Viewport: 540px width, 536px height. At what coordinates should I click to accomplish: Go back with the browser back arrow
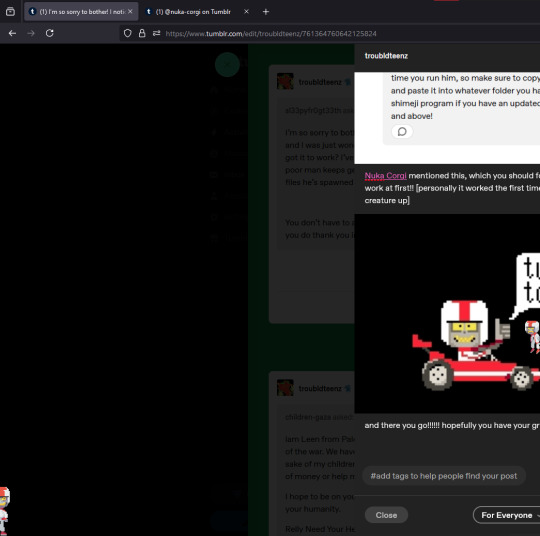[x=12, y=33]
